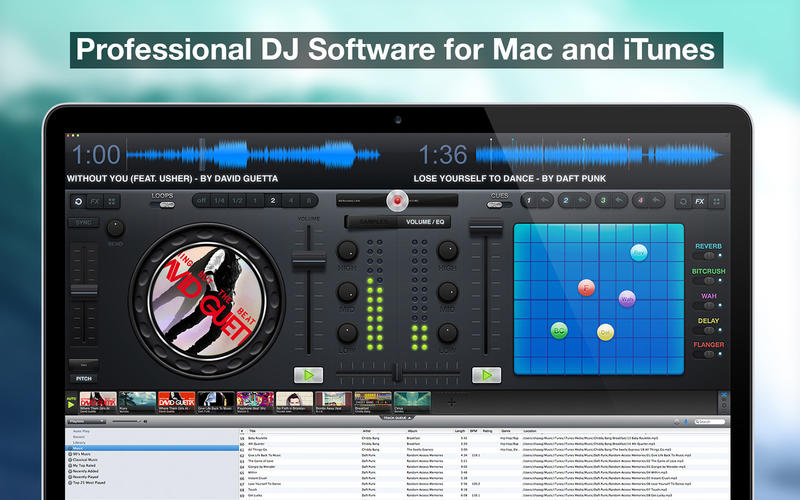The width and height of the screenshot is (800, 500).
Task: Open the right deck grid pads icon
Action: tap(716, 202)
